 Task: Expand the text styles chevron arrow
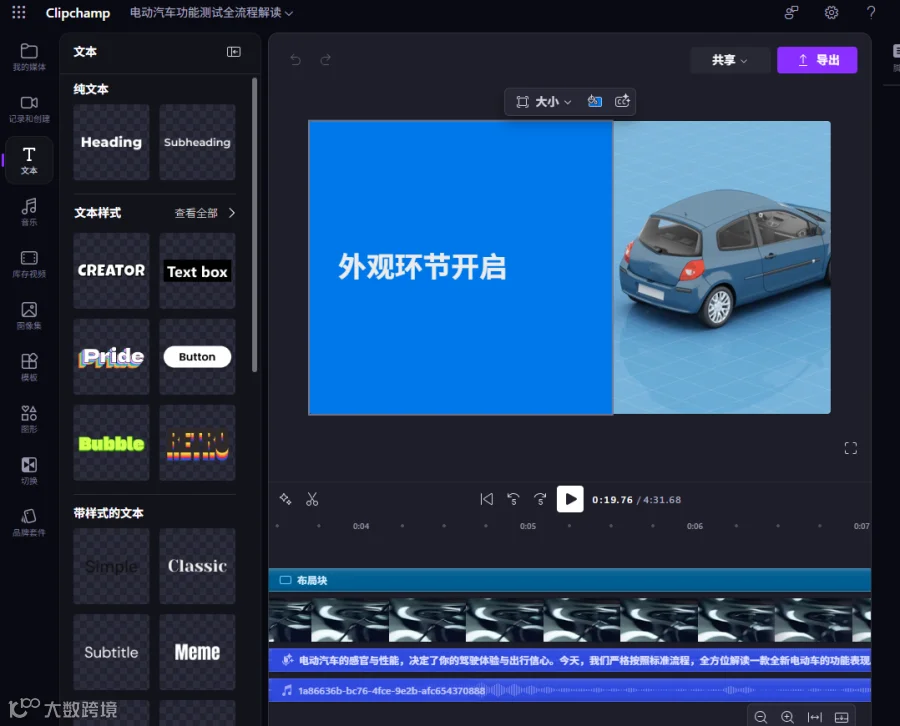click(x=231, y=213)
